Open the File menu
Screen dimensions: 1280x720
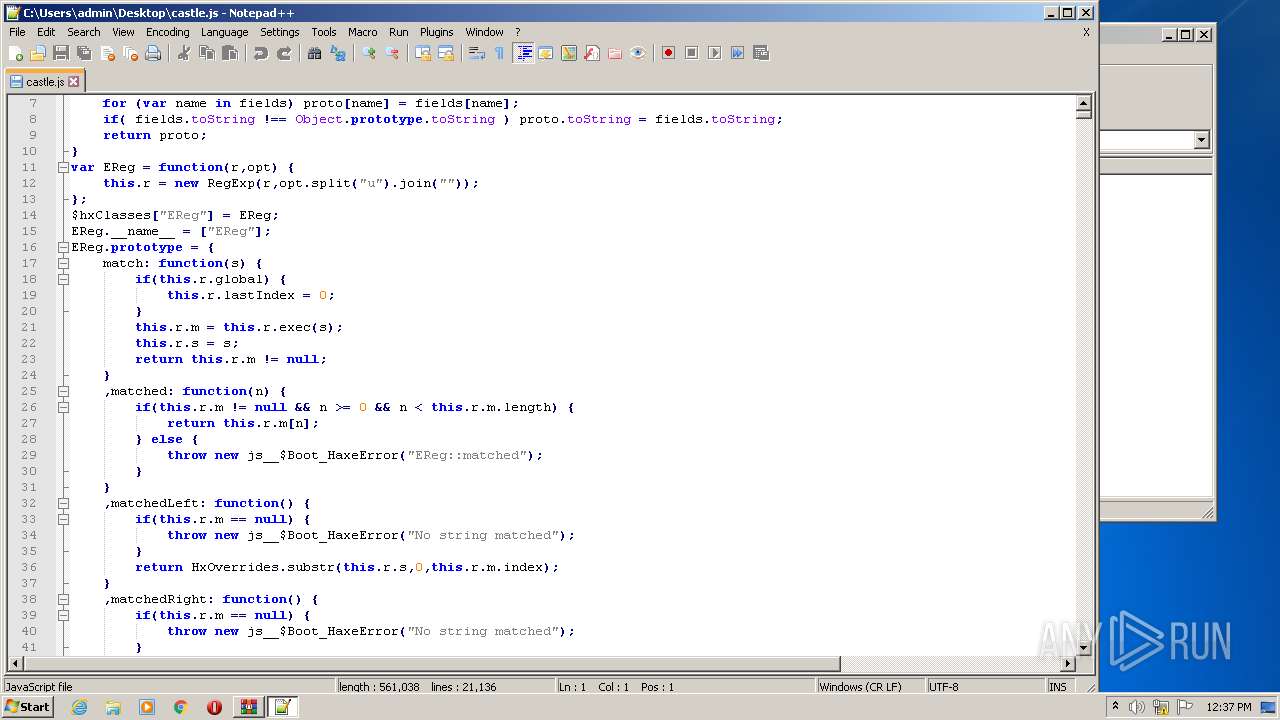[17, 32]
